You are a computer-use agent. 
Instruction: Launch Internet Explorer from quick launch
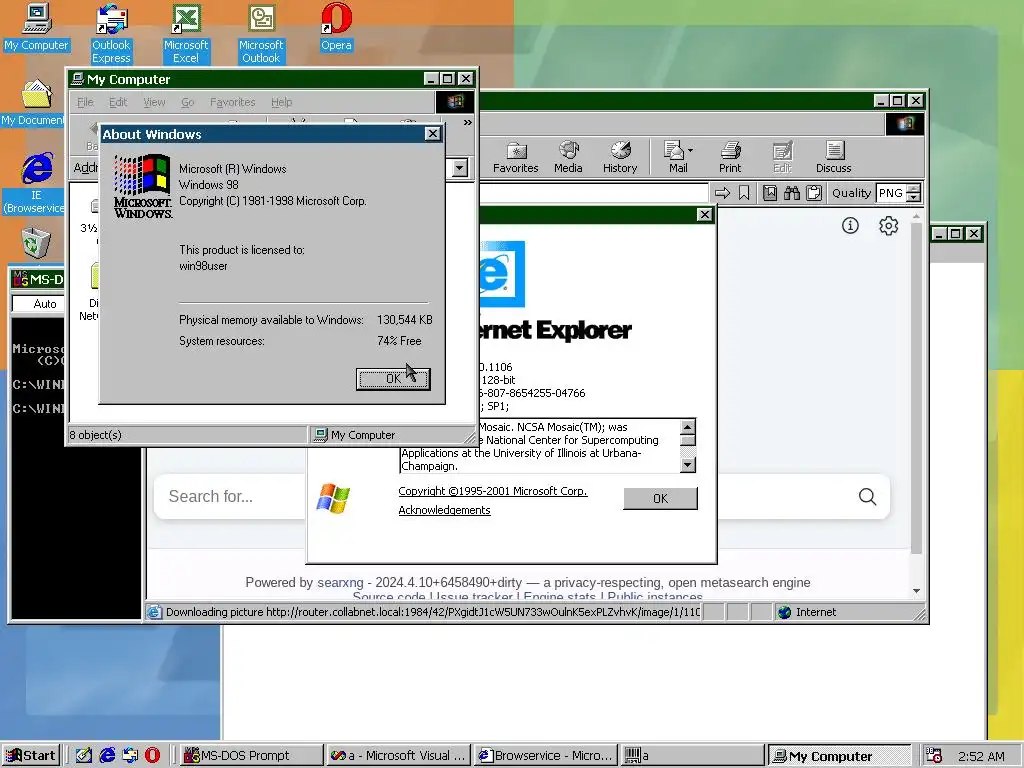click(x=106, y=756)
